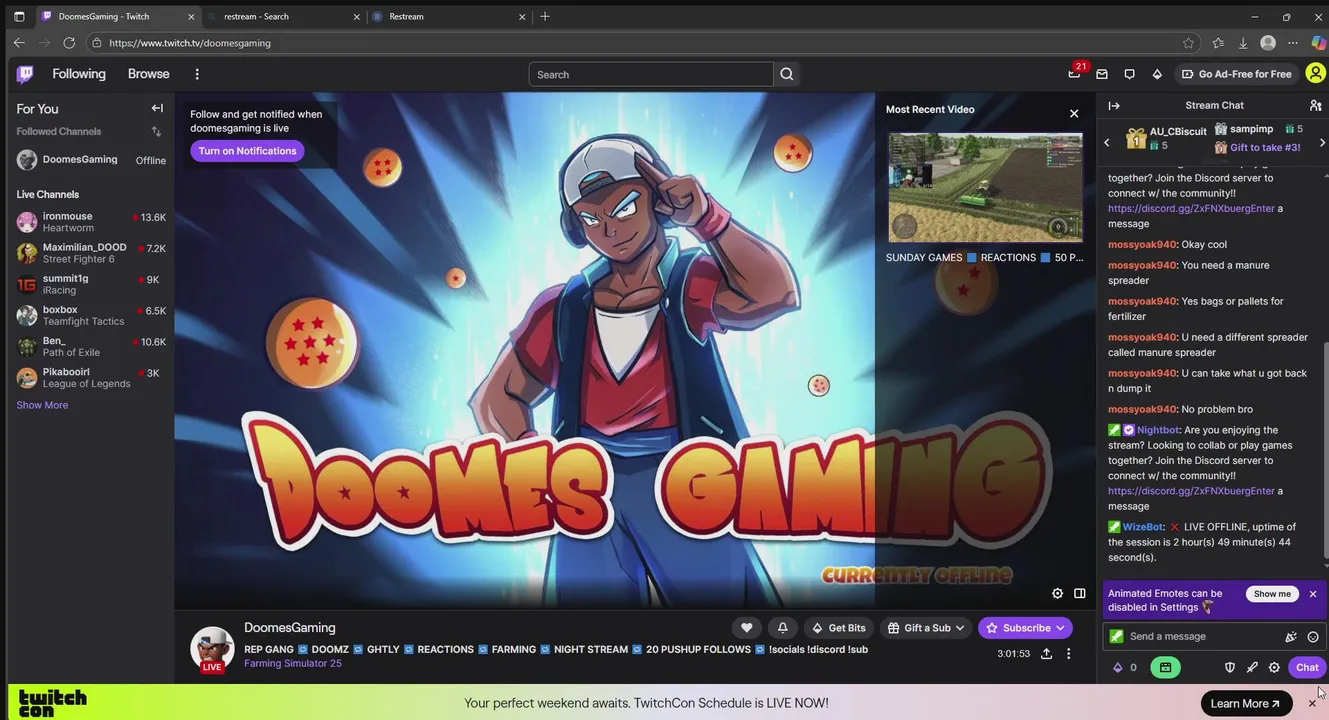Focus the Twitch search field

click(651, 74)
